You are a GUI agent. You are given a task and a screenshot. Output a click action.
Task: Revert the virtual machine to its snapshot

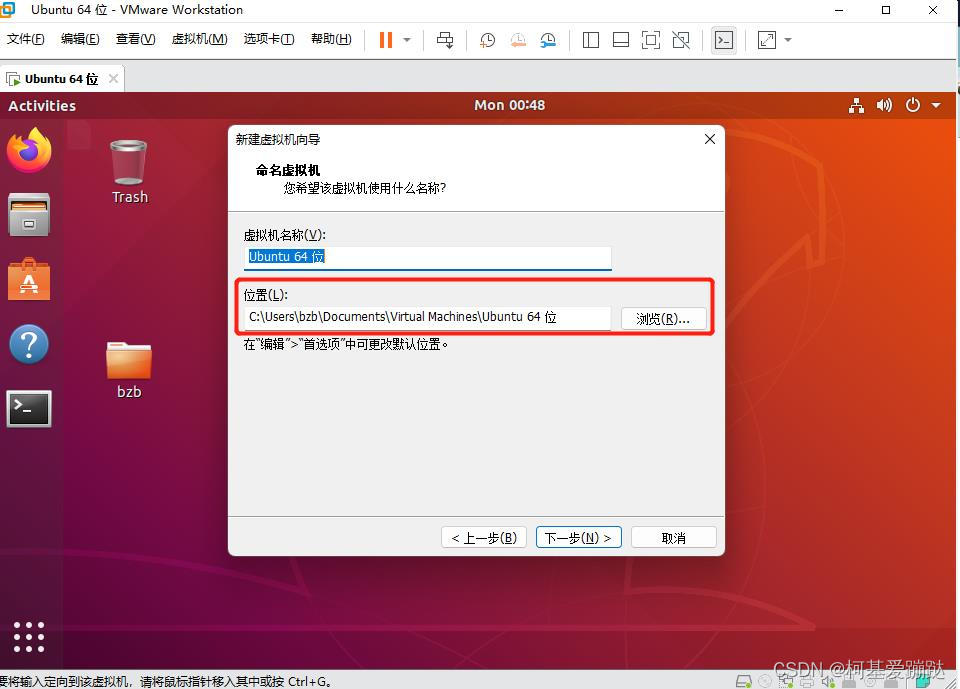click(518, 40)
